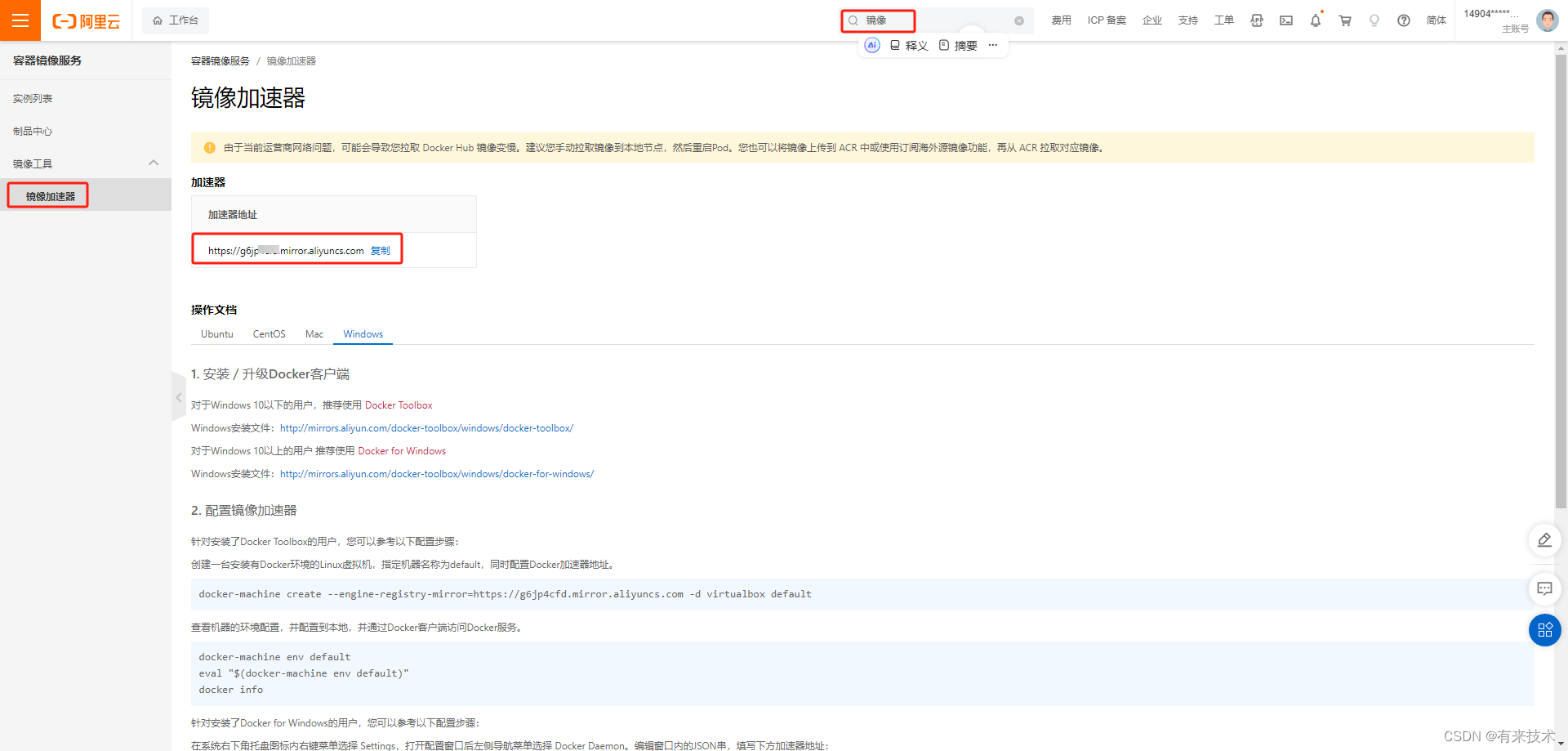Viewport: 1568px width, 751px height.
Task: Open the ICP 备案 menu
Action: pos(1107,20)
